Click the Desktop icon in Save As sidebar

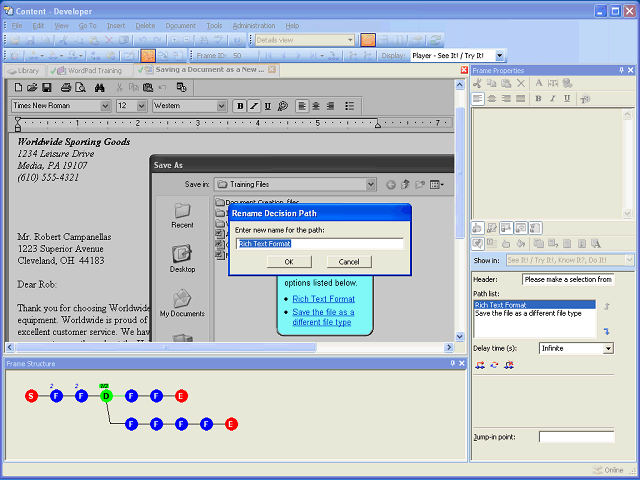coord(182,254)
